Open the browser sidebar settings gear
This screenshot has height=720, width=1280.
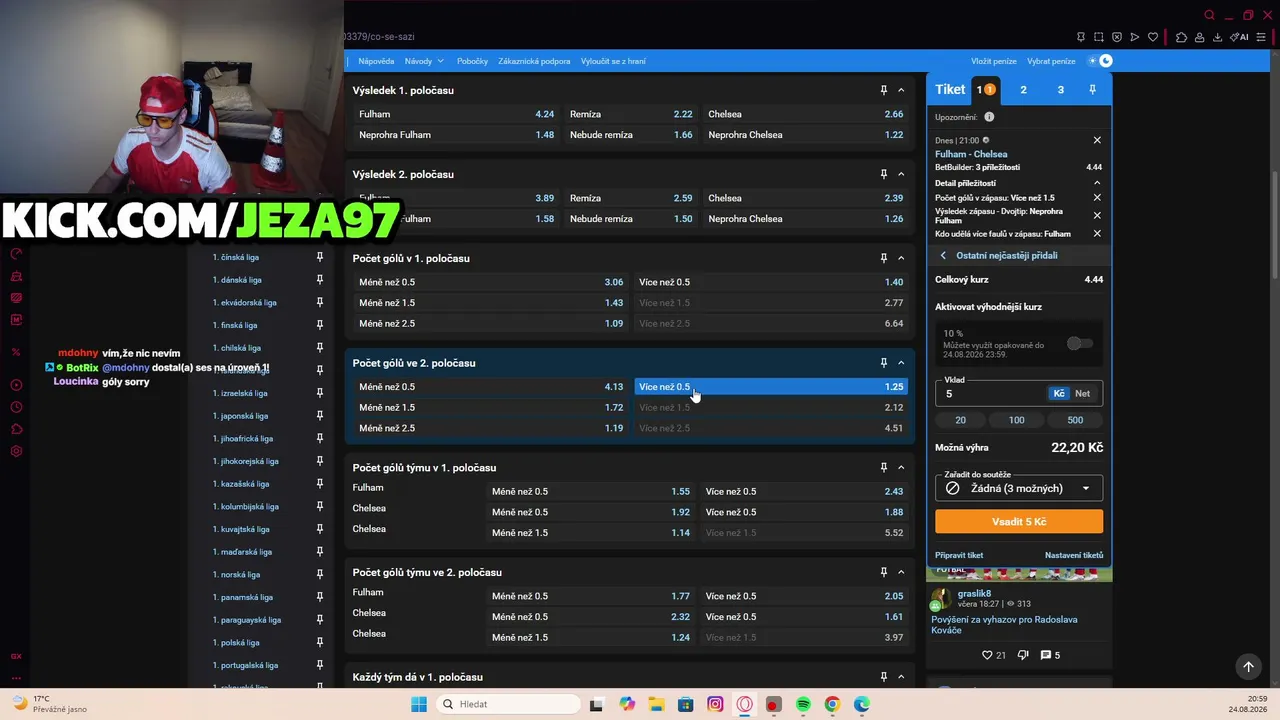coord(16,452)
